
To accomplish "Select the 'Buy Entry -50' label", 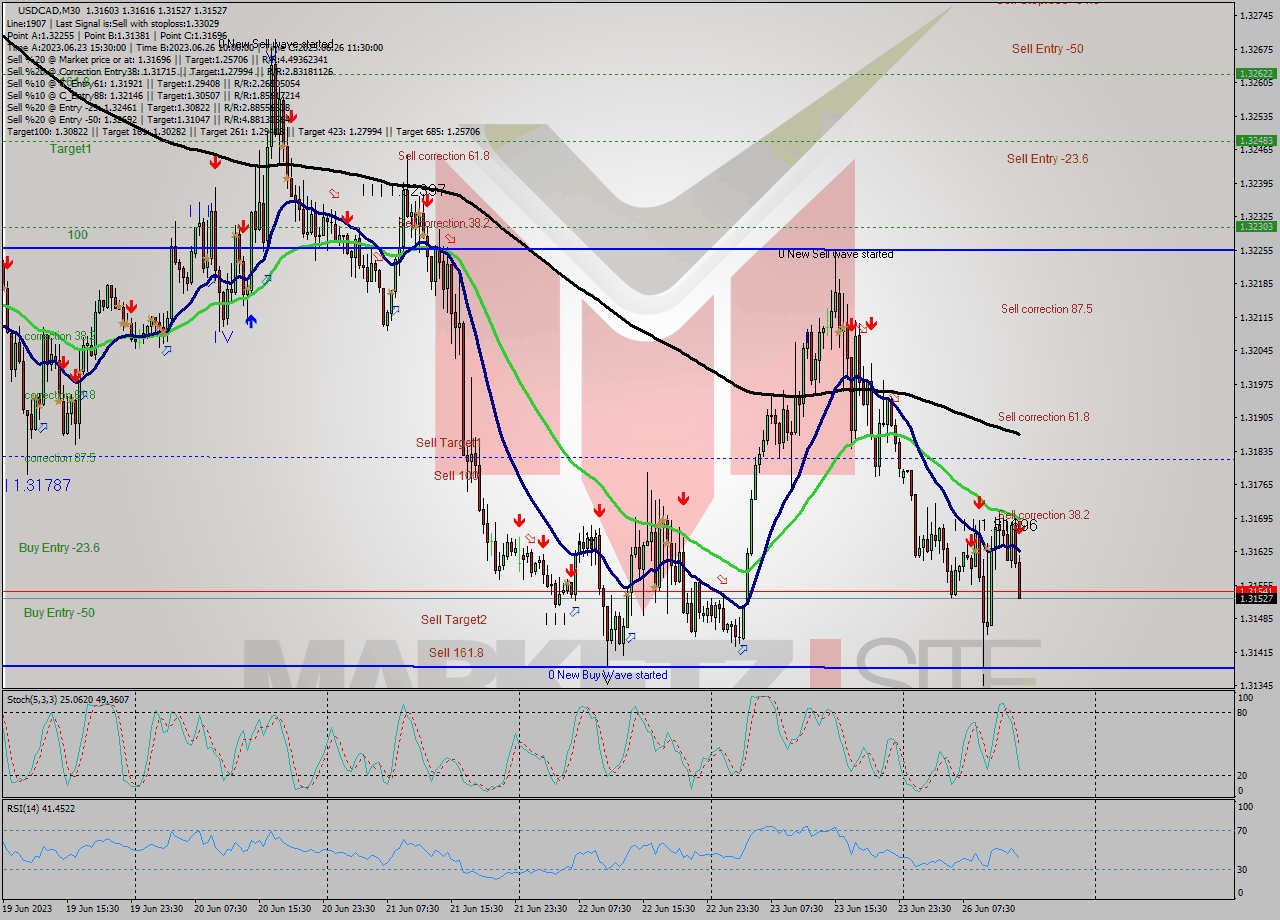I will (x=59, y=613).
